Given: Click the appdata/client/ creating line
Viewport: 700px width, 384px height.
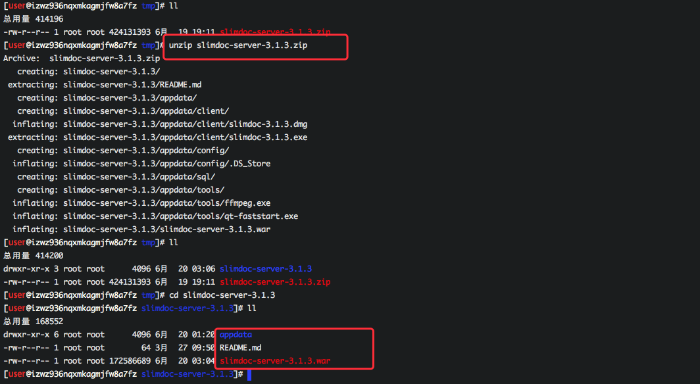Looking at the screenshot, I should [x=123, y=111].
